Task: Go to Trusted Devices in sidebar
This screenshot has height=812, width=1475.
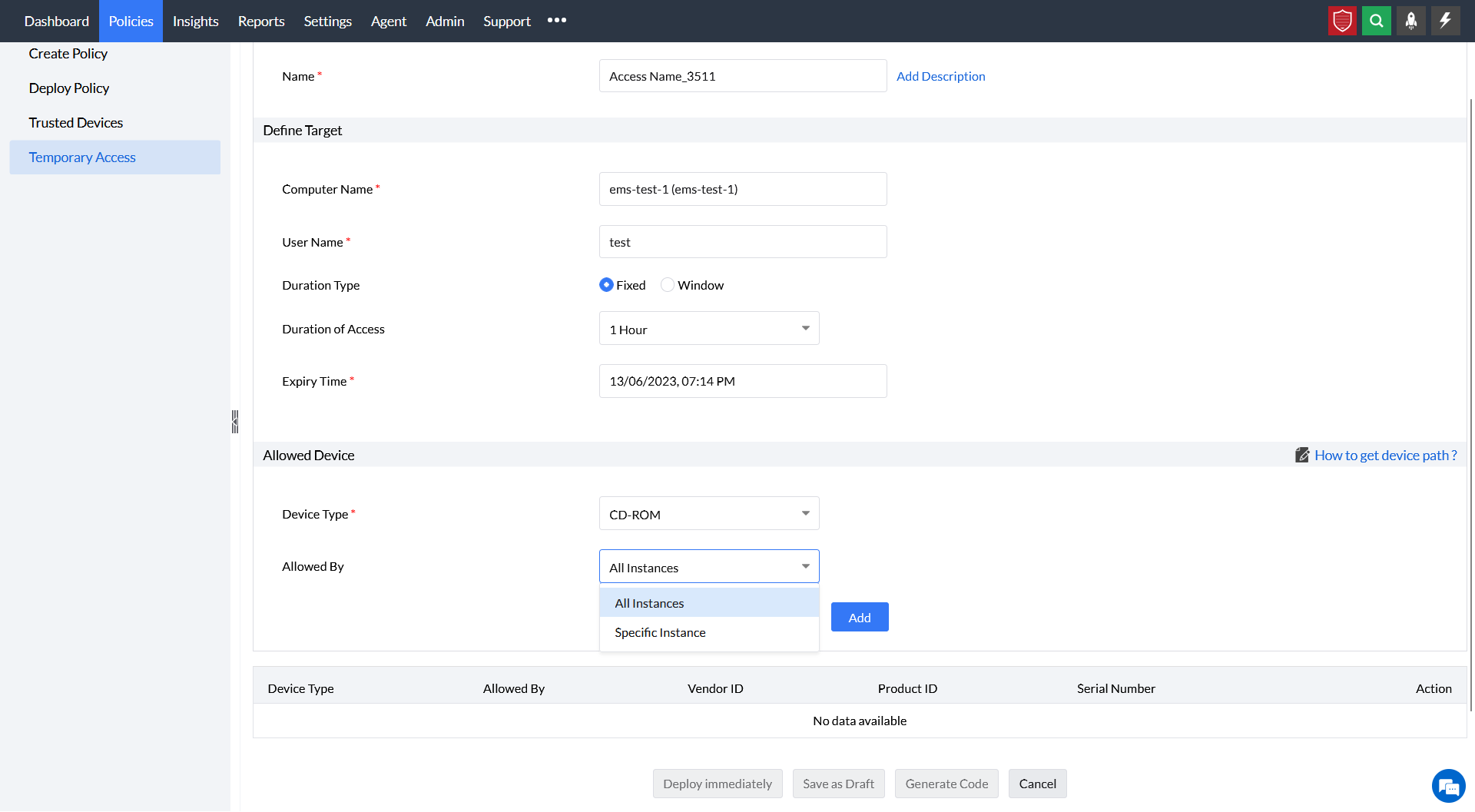Action: (75, 123)
